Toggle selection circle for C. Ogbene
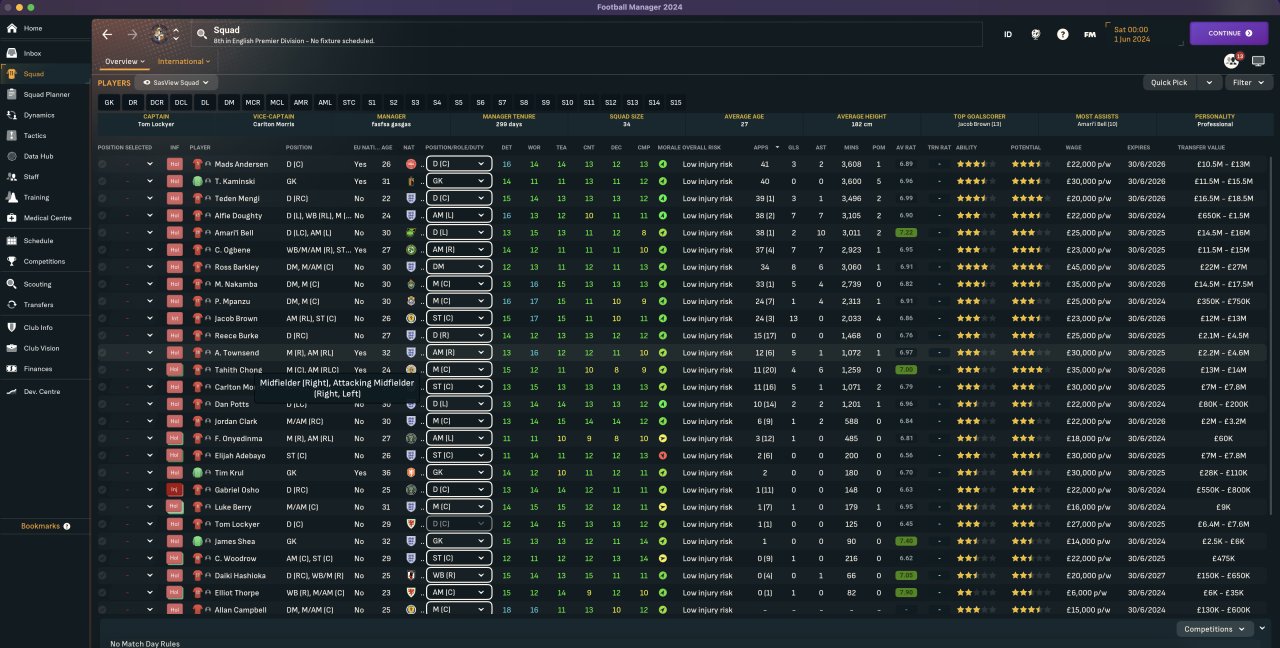 (x=102, y=249)
